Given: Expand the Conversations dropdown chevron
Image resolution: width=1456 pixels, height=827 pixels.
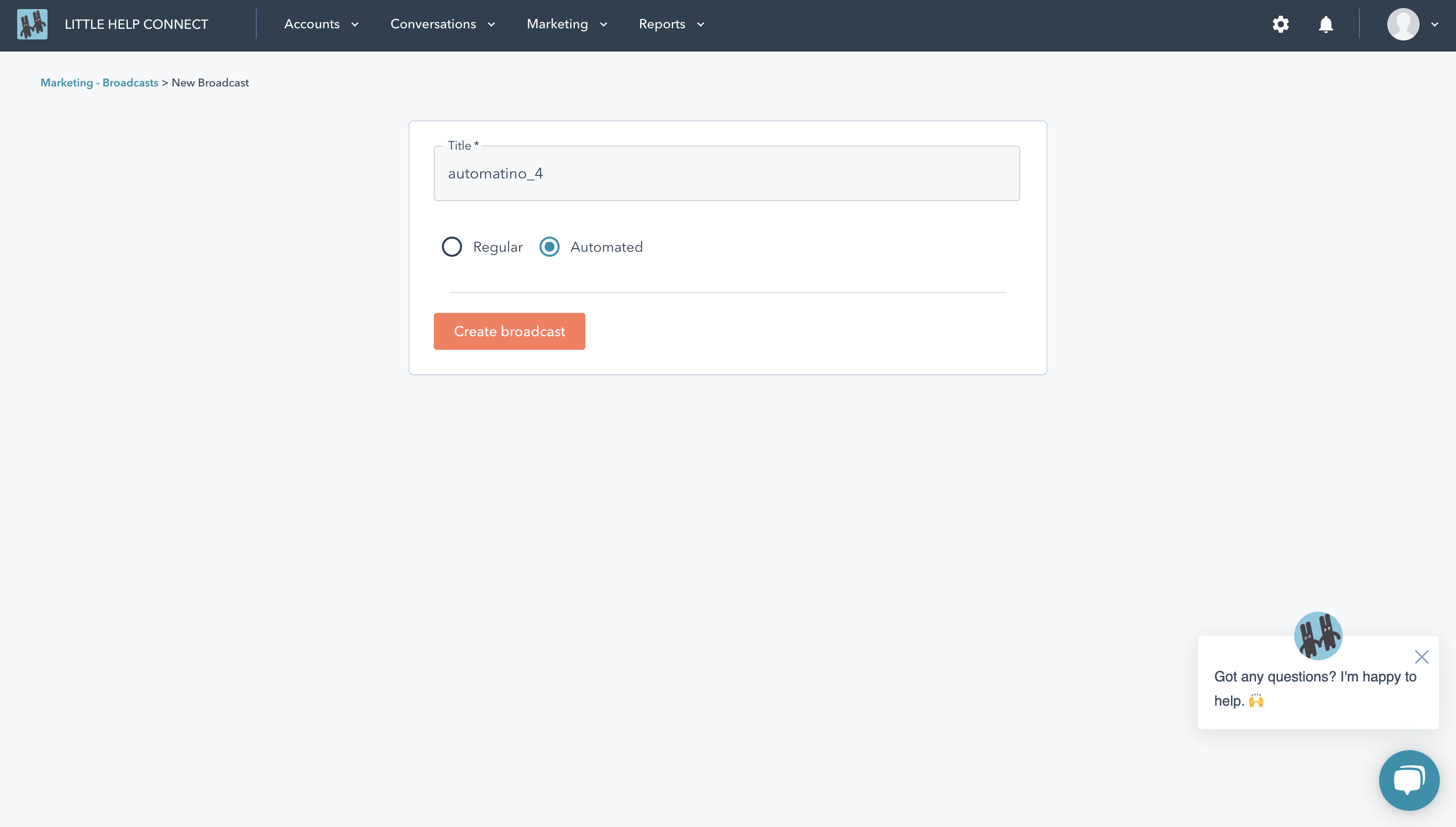Looking at the screenshot, I should tap(491, 24).
